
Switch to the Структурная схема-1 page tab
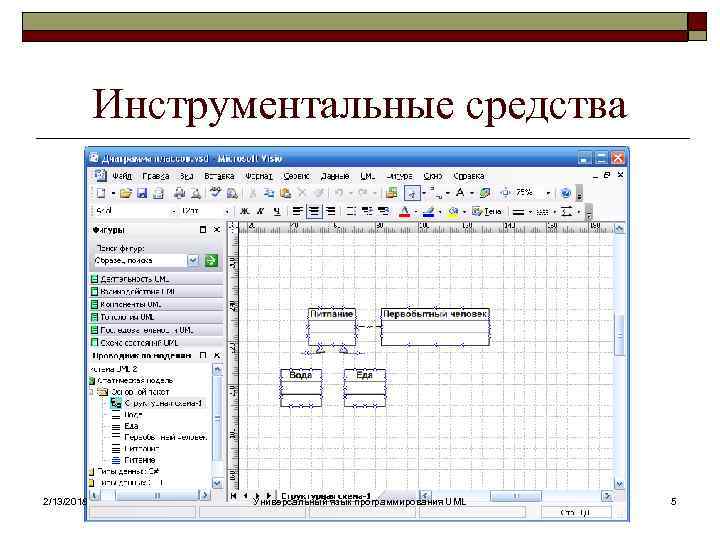pyautogui.click(x=326, y=496)
